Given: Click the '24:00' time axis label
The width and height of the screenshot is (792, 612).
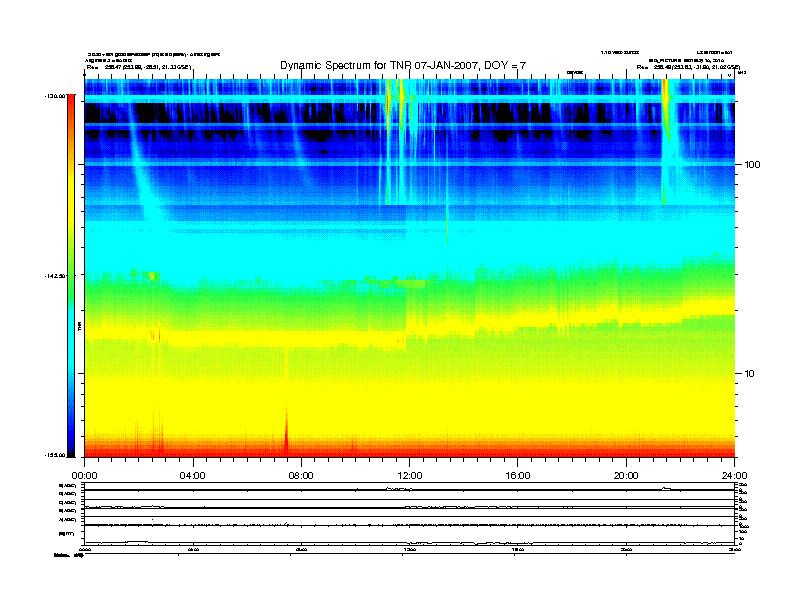Looking at the screenshot, I should point(734,476).
